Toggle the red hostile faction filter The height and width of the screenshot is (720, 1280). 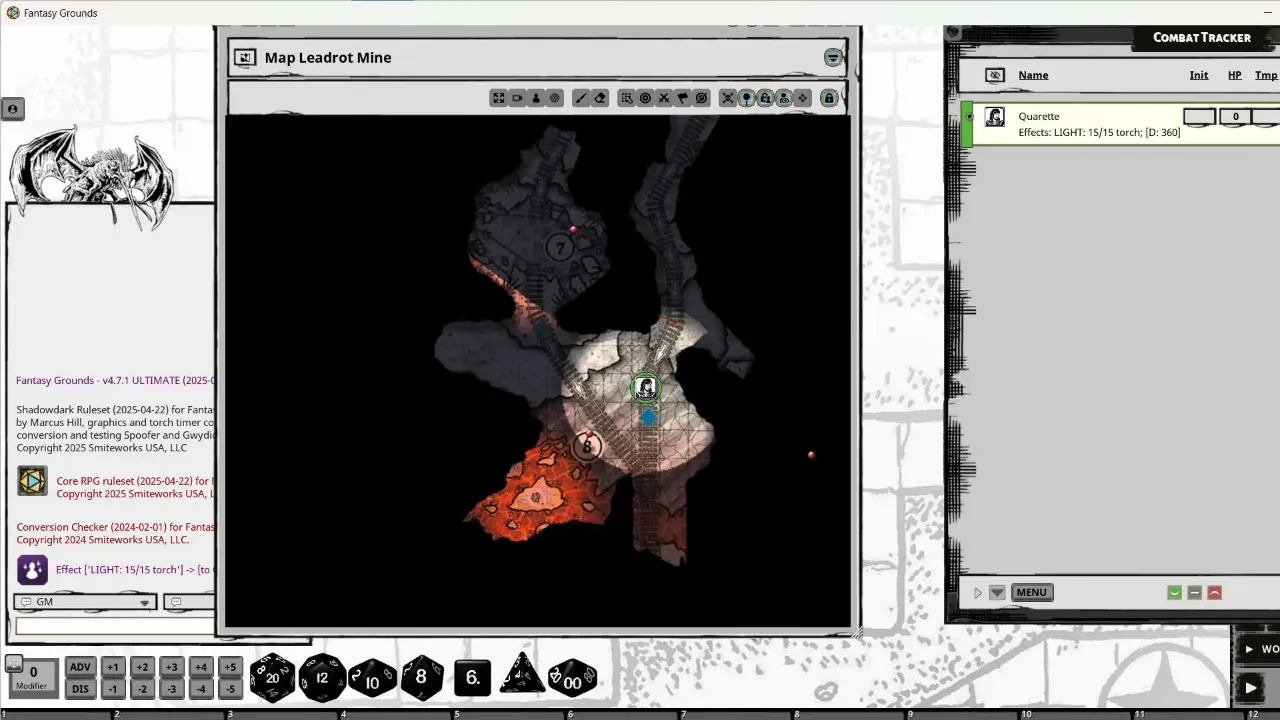[x=1214, y=592]
